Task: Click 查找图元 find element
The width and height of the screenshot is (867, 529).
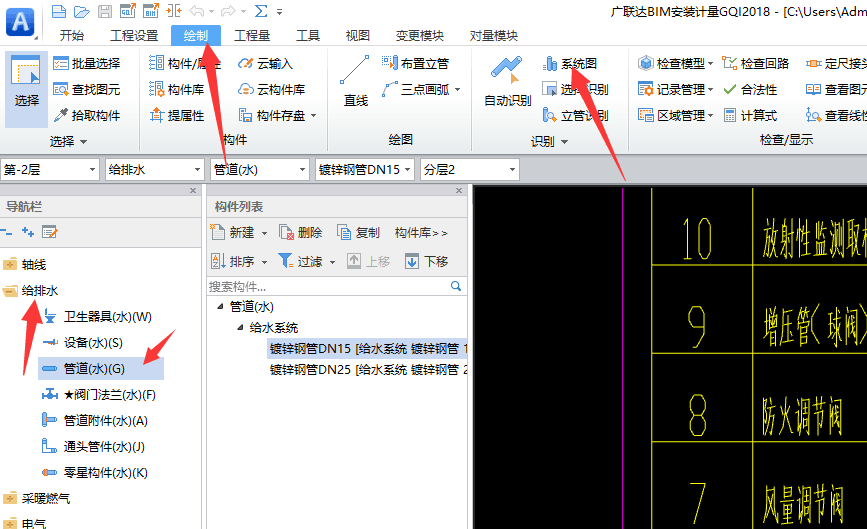Action: point(87,90)
